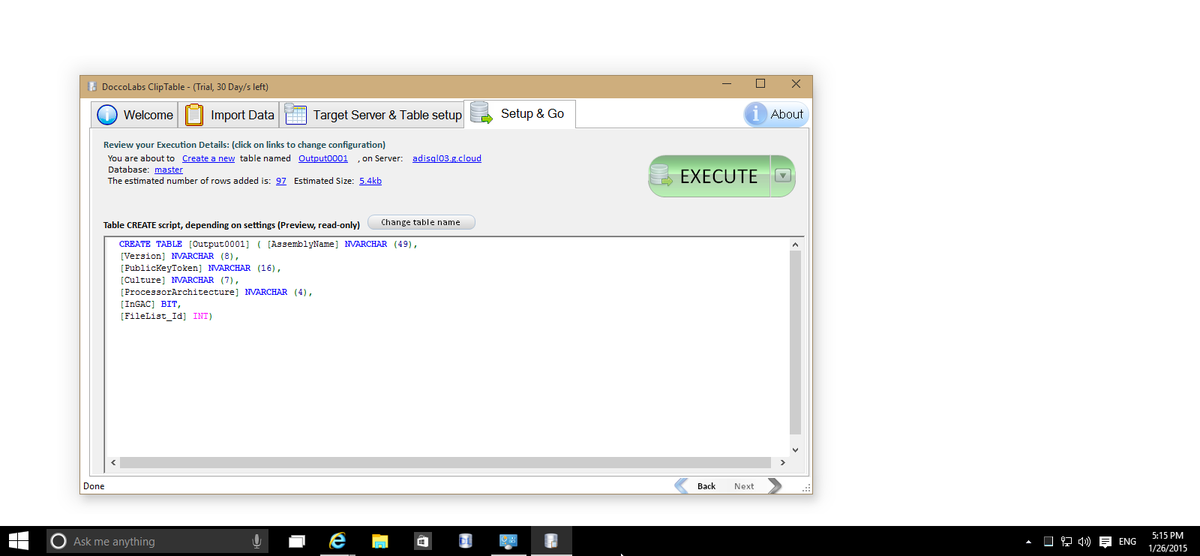The width and height of the screenshot is (1200, 556).
Task: Close the ClipTable window
Action: (794, 83)
